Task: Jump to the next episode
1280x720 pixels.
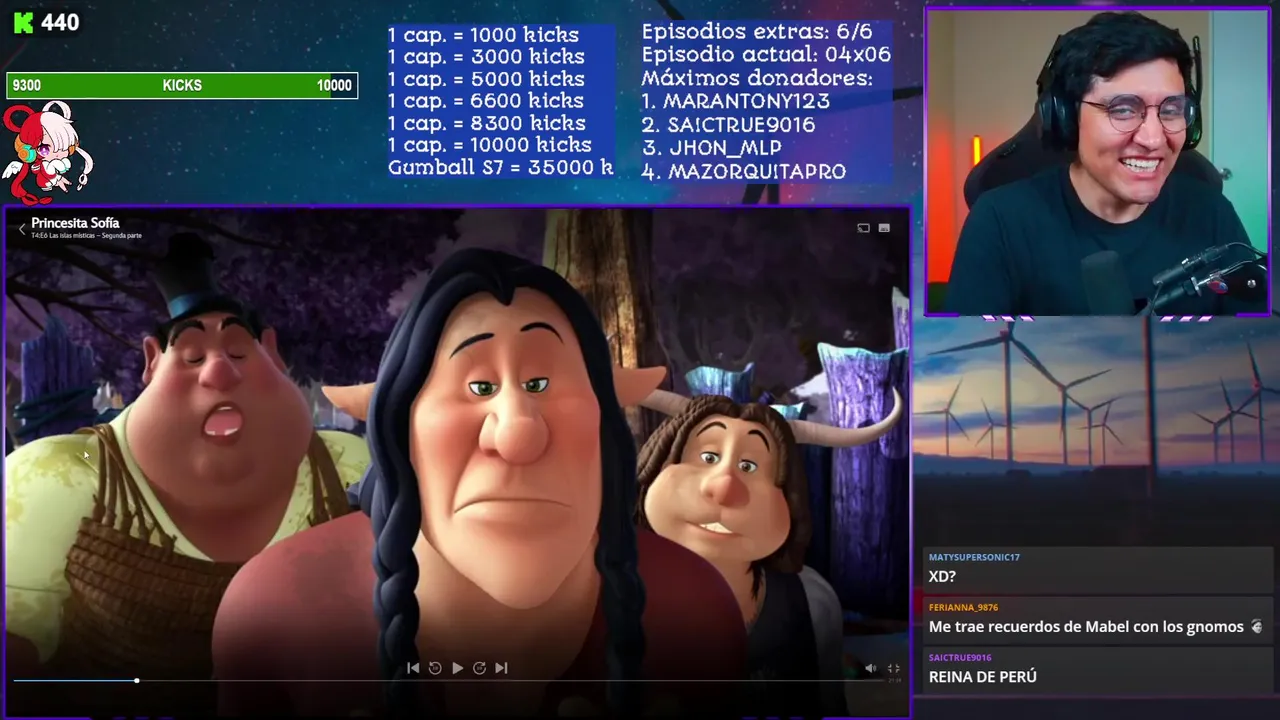Action: pyautogui.click(x=501, y=668)
